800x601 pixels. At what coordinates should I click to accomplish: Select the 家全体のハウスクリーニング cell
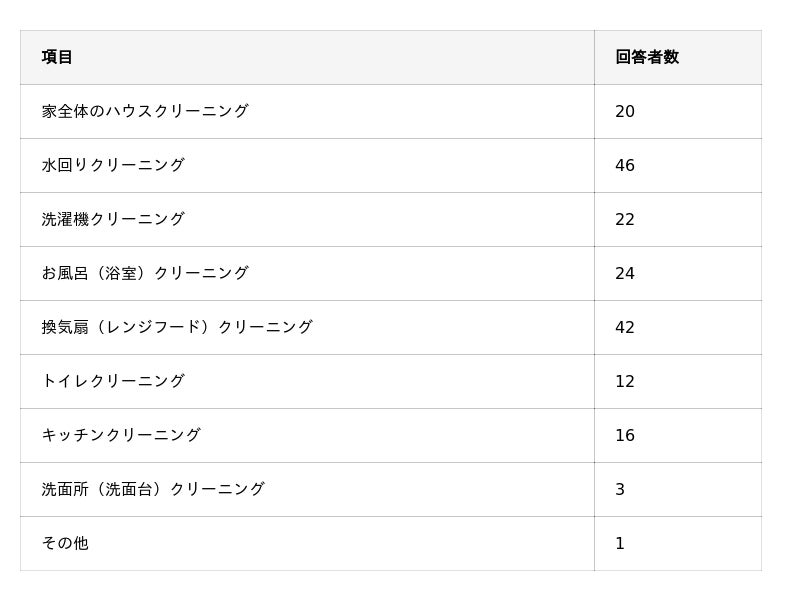[145, 111]
